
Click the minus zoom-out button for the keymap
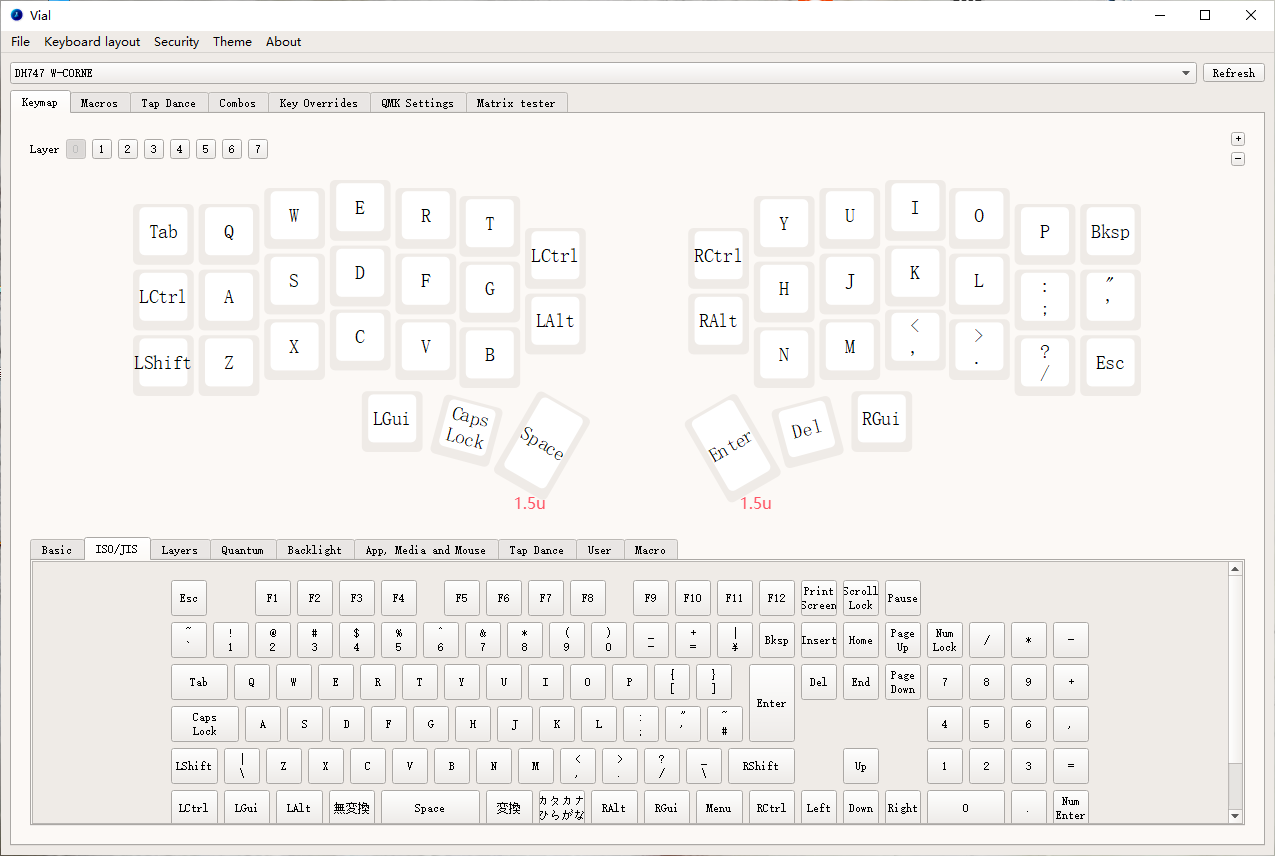click(1238, 158)
